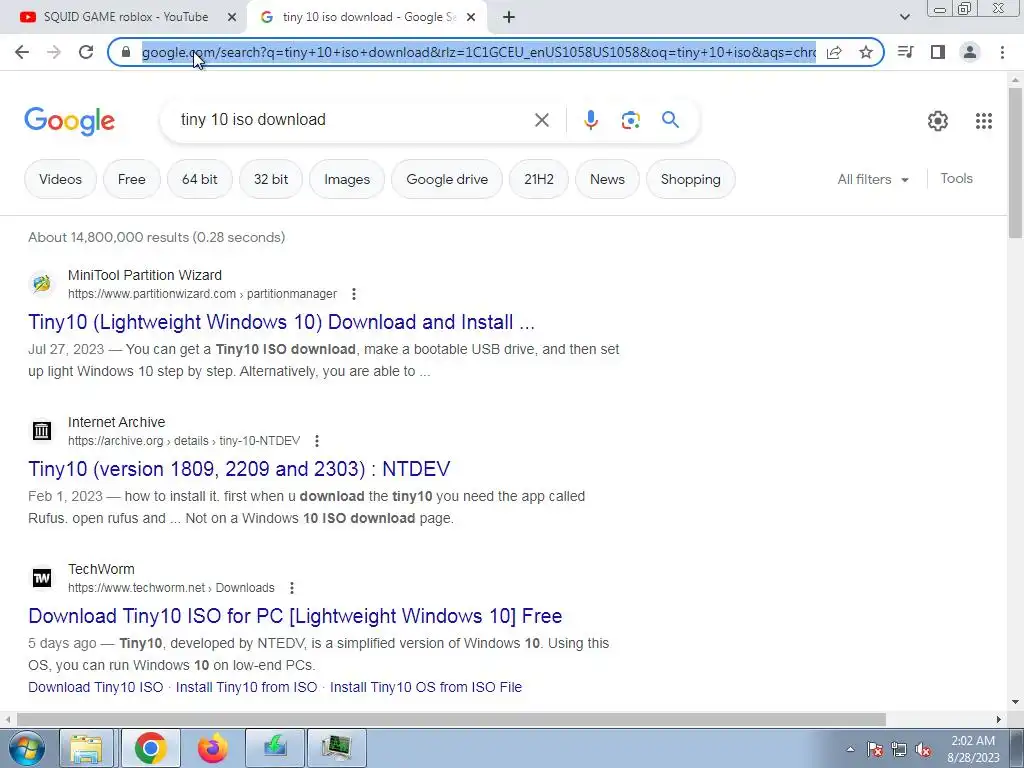Apply the Google drive filter chip

point(447,179)
